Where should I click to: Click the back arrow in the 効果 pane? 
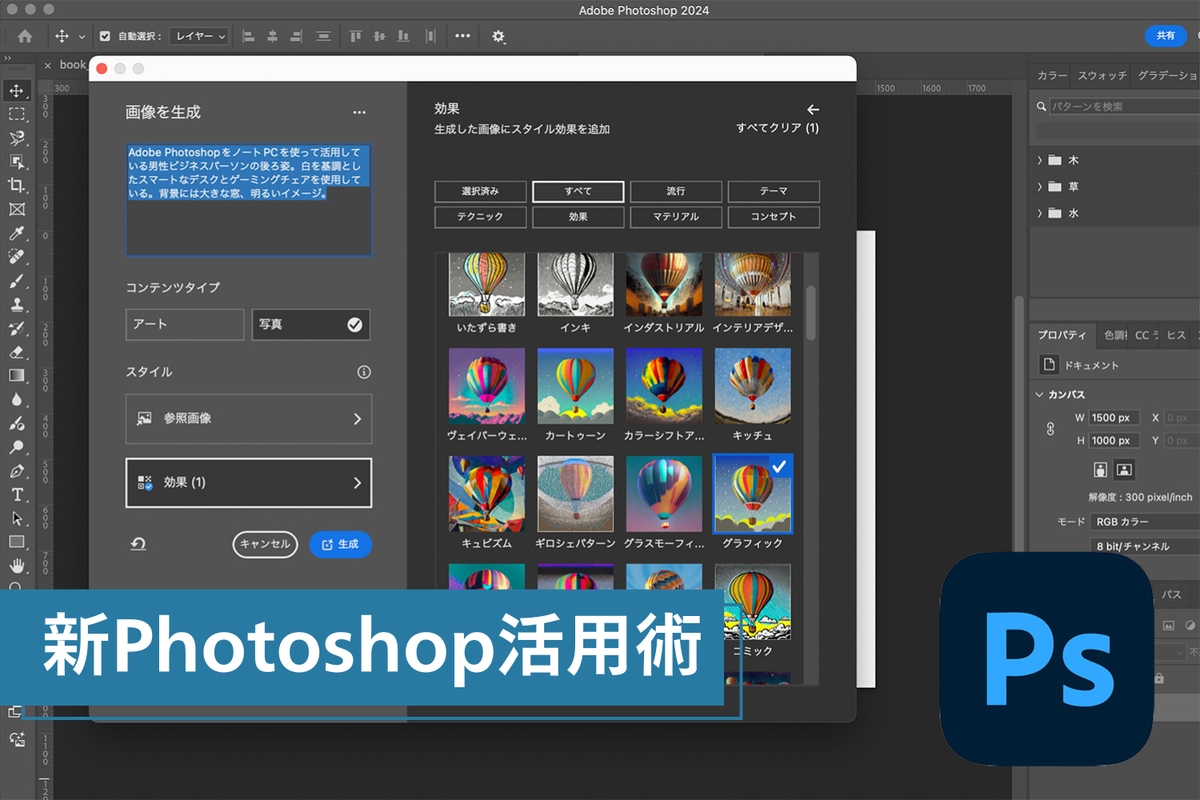(813, 109)
